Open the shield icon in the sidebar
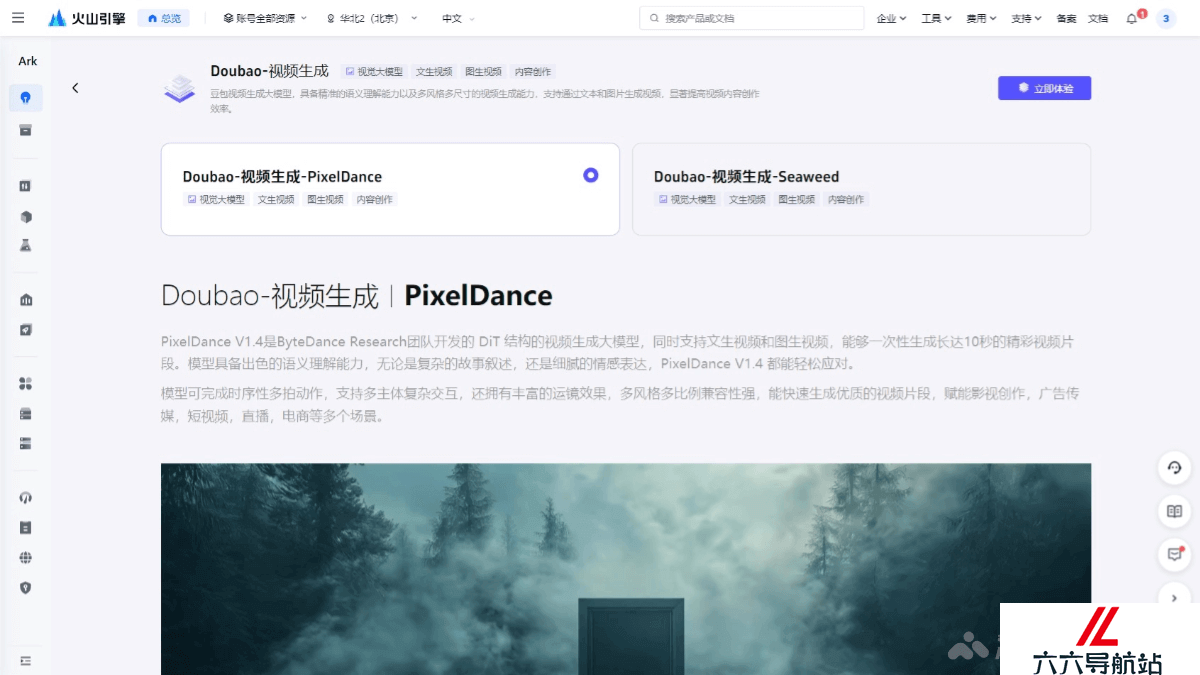This screenshot has height=675, width=1200. pyautogui.click(x=26, y=588)
